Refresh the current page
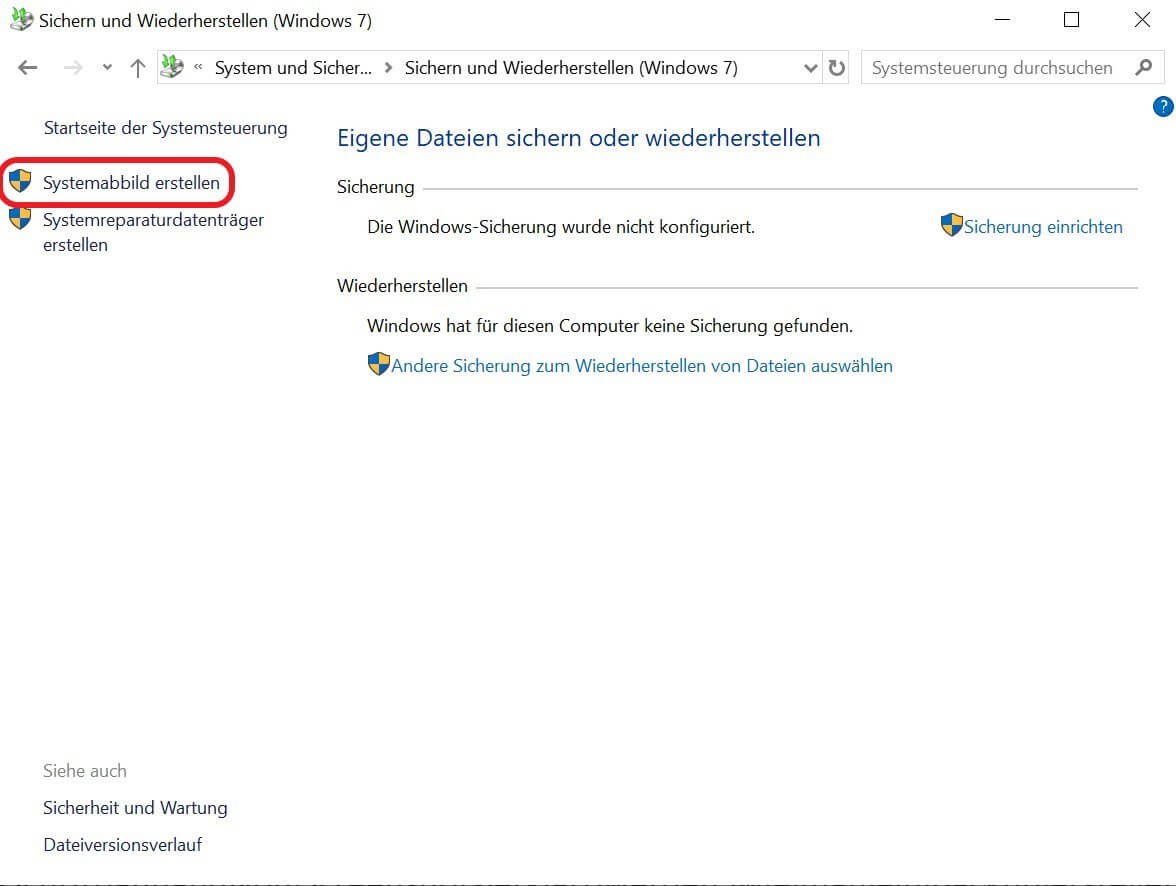Image resolution: width=1176 pixels, height=886 pixels. pyautogui.click(x=836, y=68)
